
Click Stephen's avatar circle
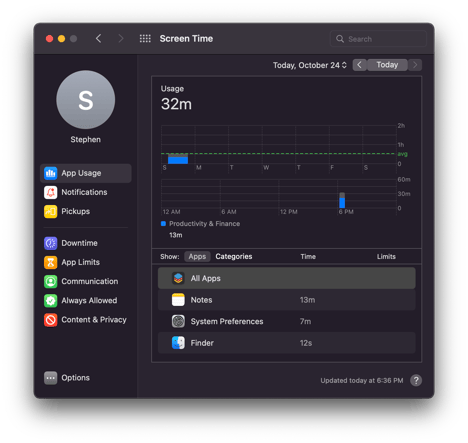86,100
